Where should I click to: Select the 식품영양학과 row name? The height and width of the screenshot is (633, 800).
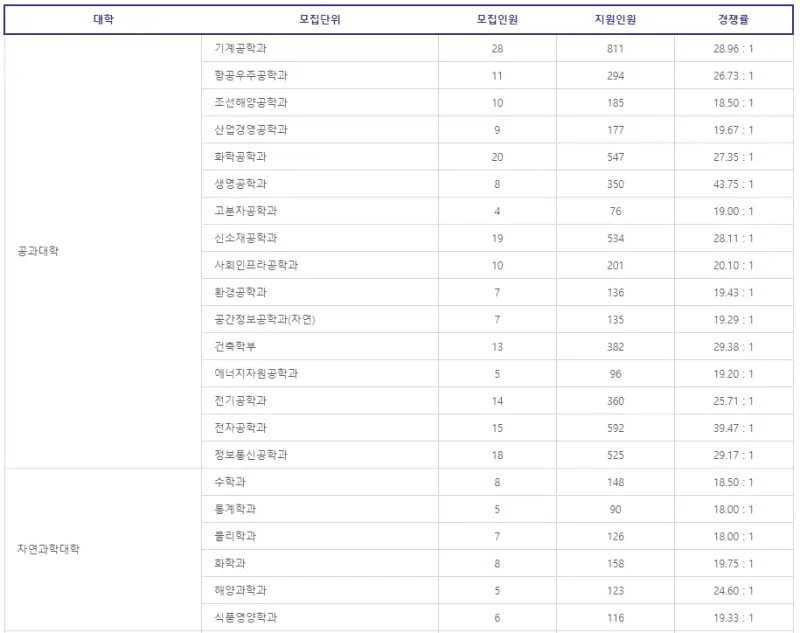[x=246, y=617]
